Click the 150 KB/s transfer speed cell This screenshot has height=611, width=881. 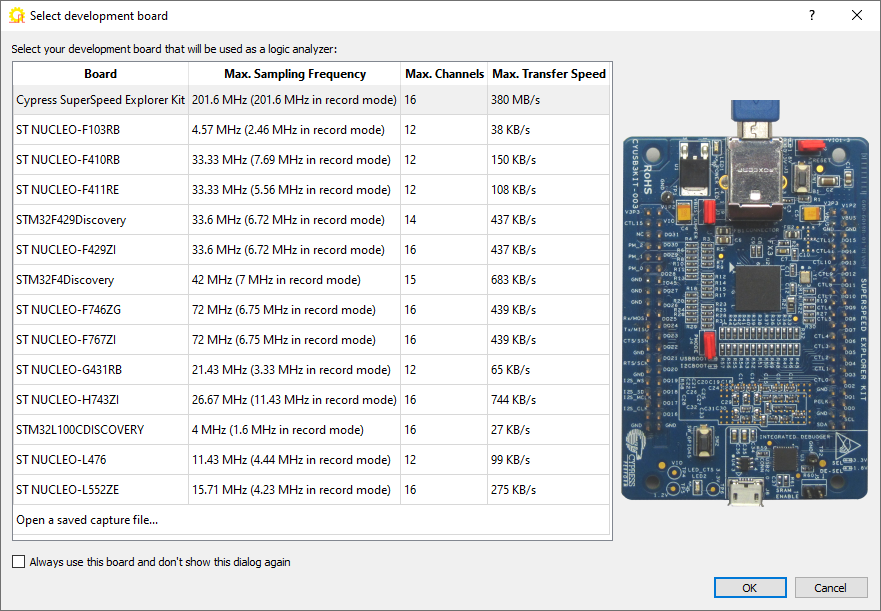point(548,160)
